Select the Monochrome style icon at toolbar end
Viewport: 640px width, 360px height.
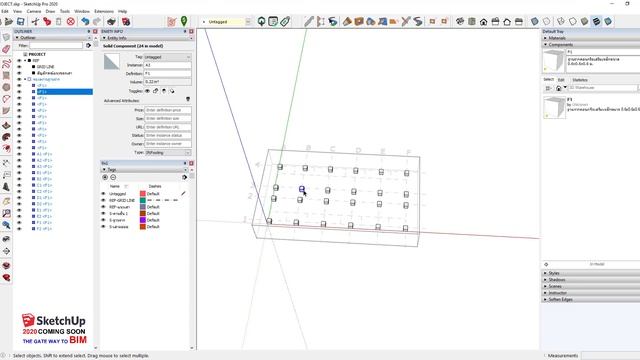[x=608, y=22]
